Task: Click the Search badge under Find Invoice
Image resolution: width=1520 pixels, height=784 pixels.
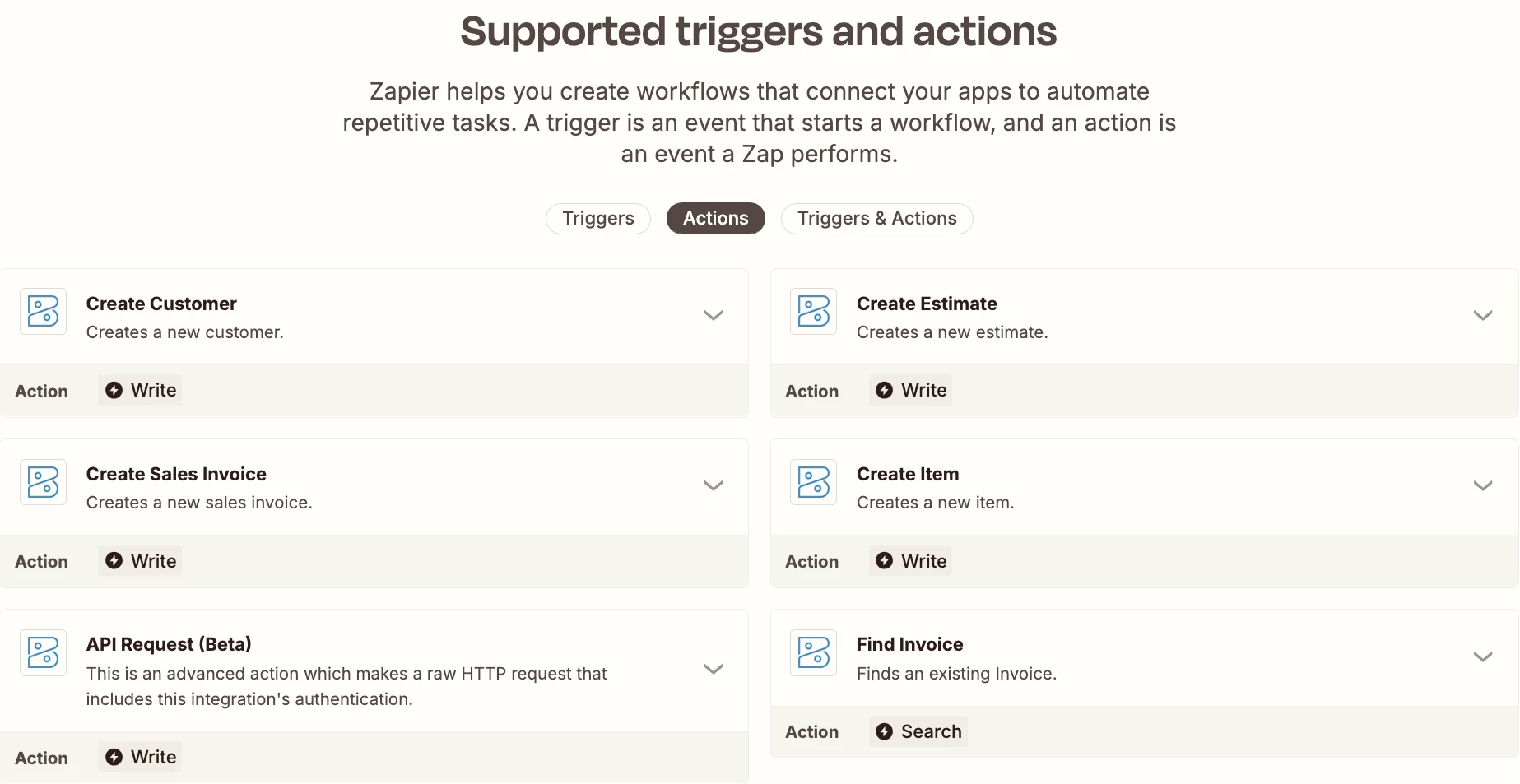Action: (x=918, y=731)
